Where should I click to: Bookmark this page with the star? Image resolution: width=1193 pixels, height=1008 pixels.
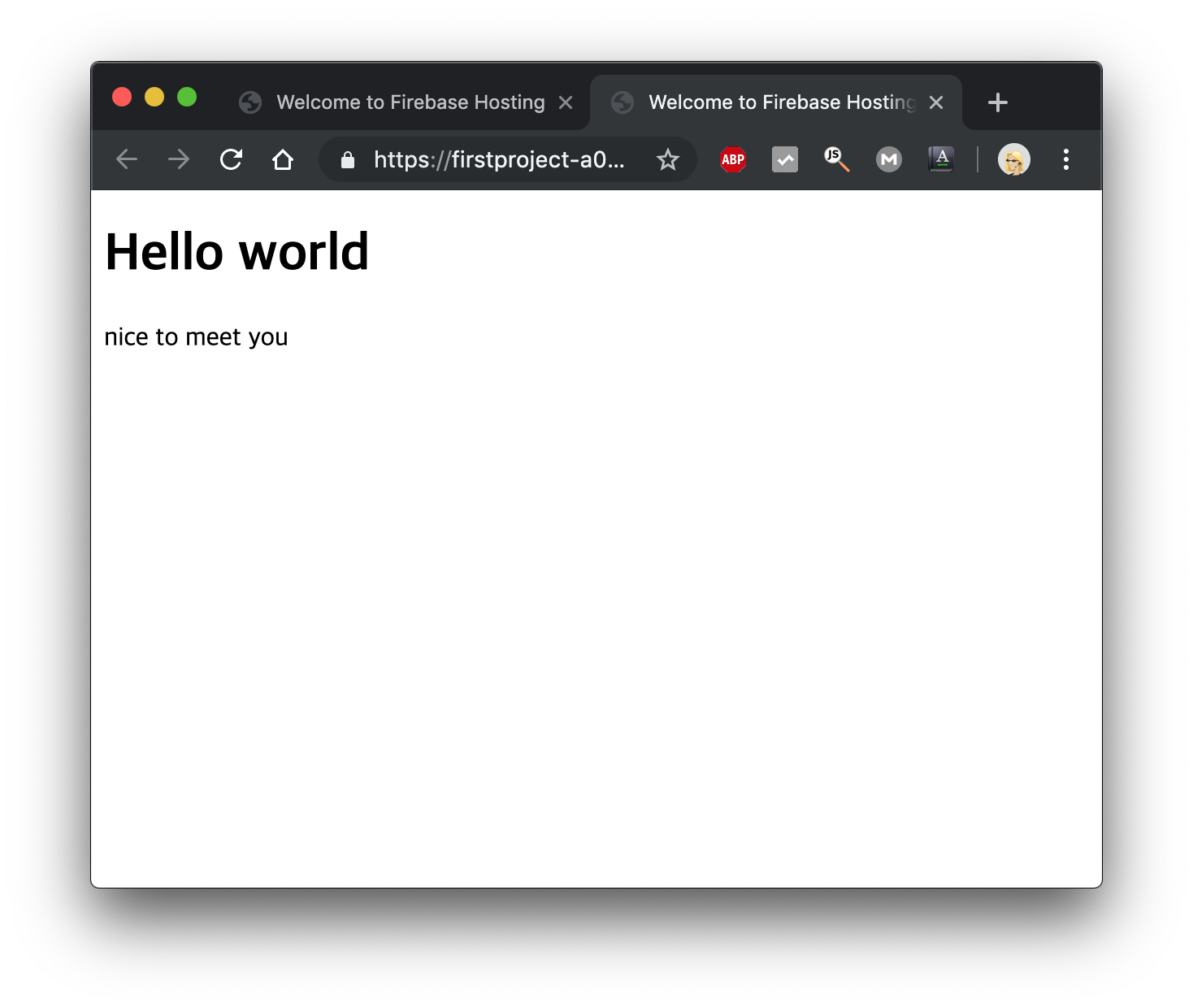(x=668, y=159)
